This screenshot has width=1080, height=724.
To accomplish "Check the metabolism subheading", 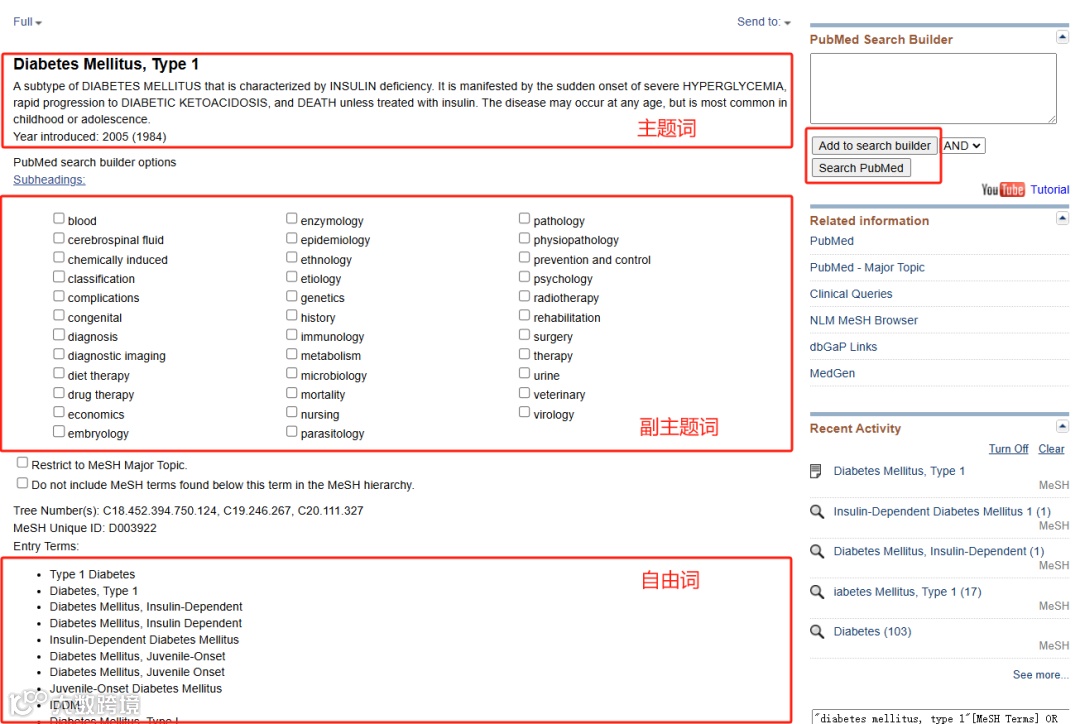I will [291, 353].
